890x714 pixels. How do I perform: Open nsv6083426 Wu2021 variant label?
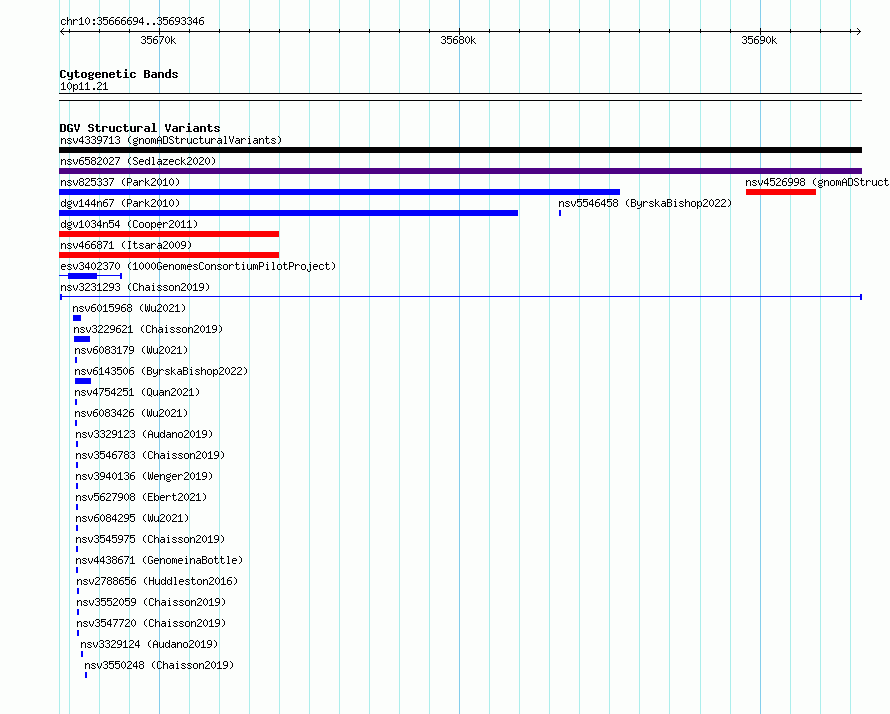pyautogui.click(x=131, y=413)
